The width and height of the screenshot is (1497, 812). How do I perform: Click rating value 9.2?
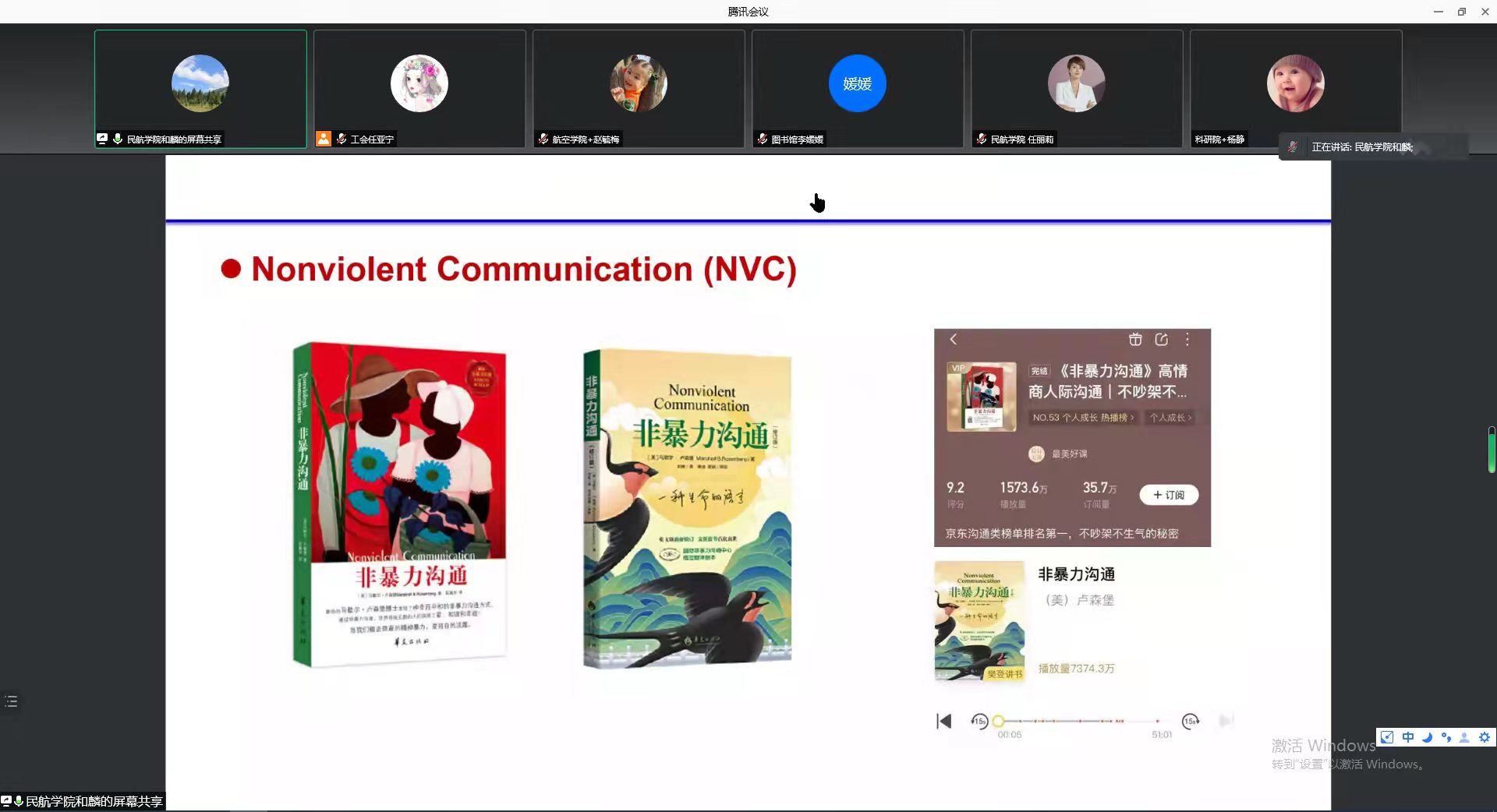click(x=955, y=488)
